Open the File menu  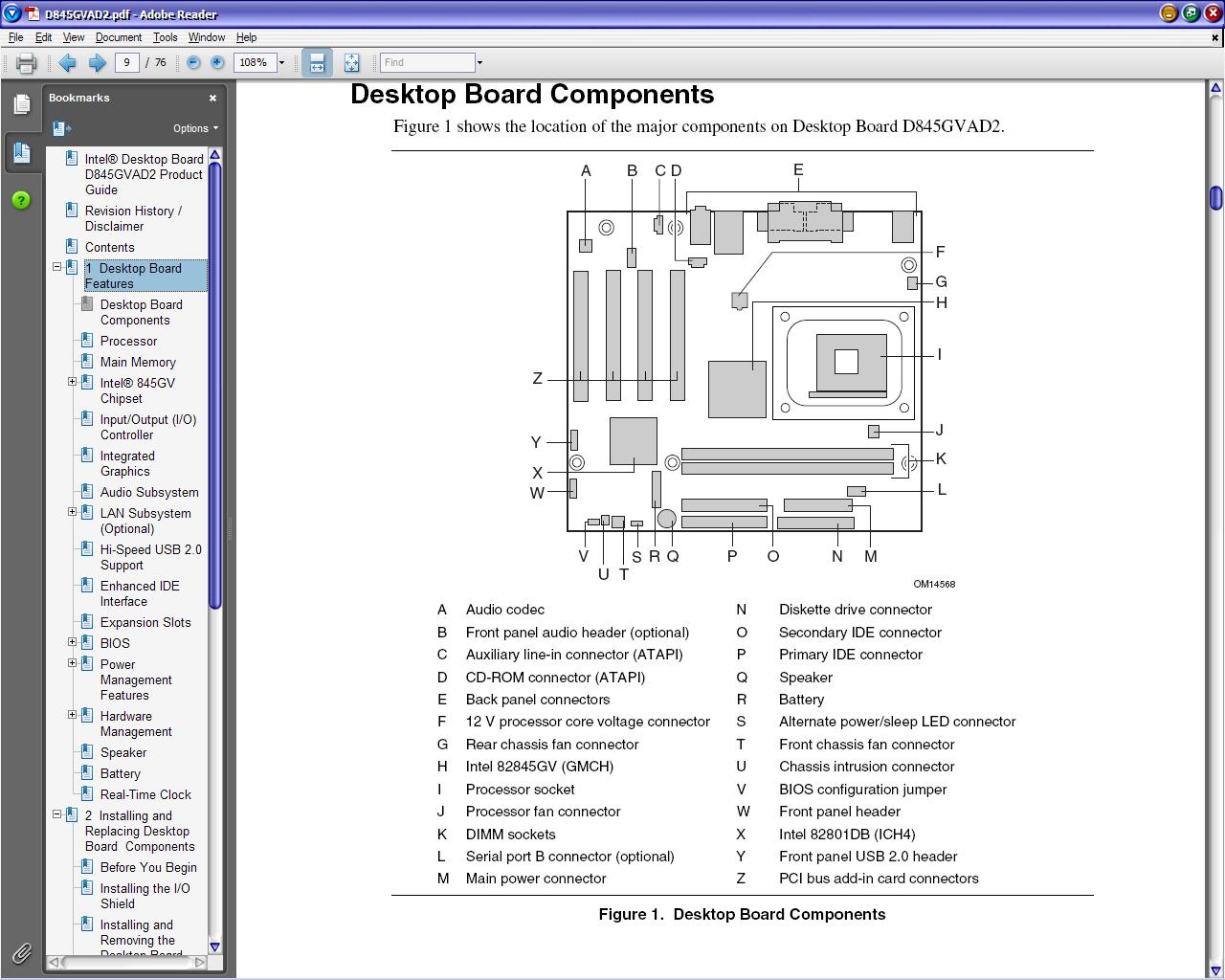[x=16, y=37]
